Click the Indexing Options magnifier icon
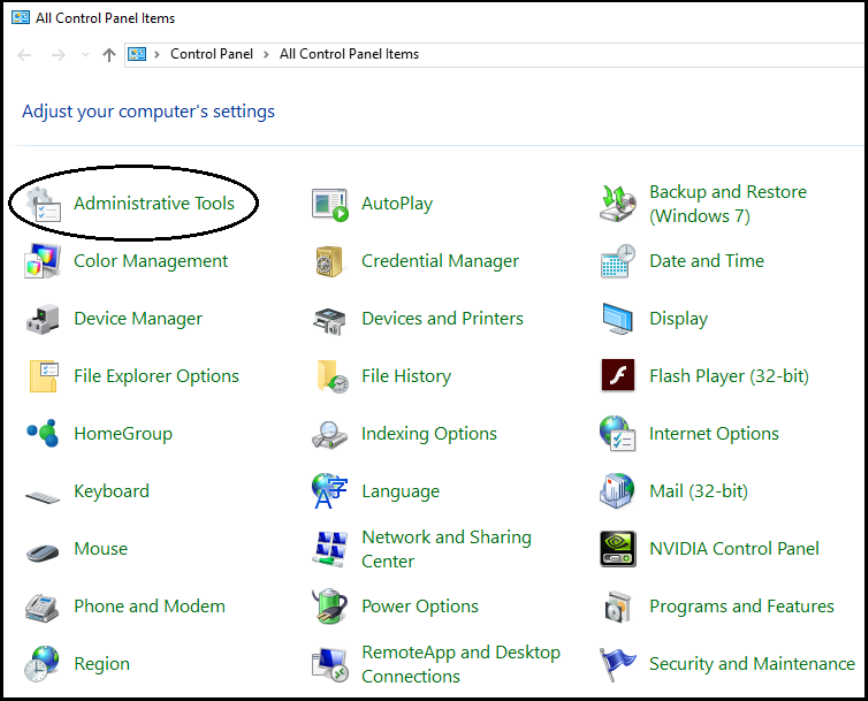Viewport: 868px width, 701px height. click(x=329, y=435)
